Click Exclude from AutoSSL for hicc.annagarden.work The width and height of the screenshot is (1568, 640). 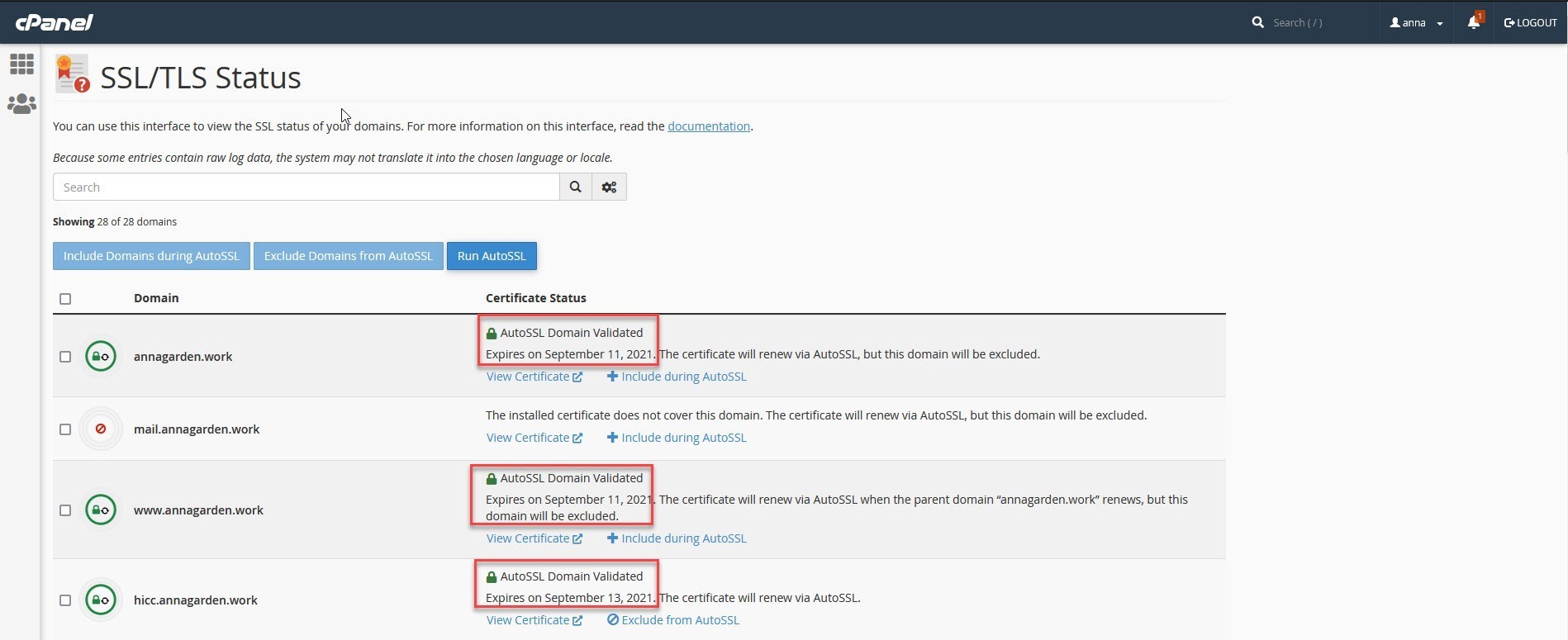(x=673, y=620)
